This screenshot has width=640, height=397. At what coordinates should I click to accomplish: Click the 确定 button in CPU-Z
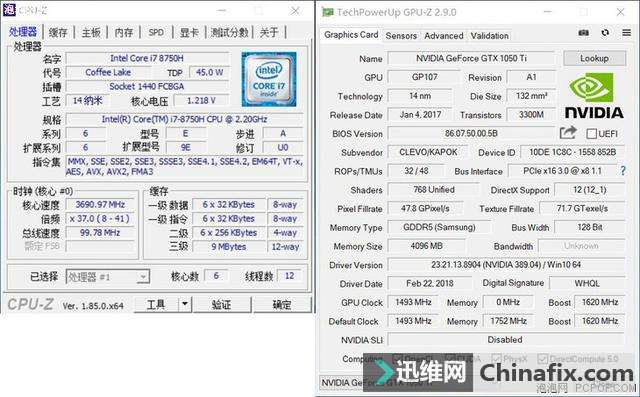(282, 304)
